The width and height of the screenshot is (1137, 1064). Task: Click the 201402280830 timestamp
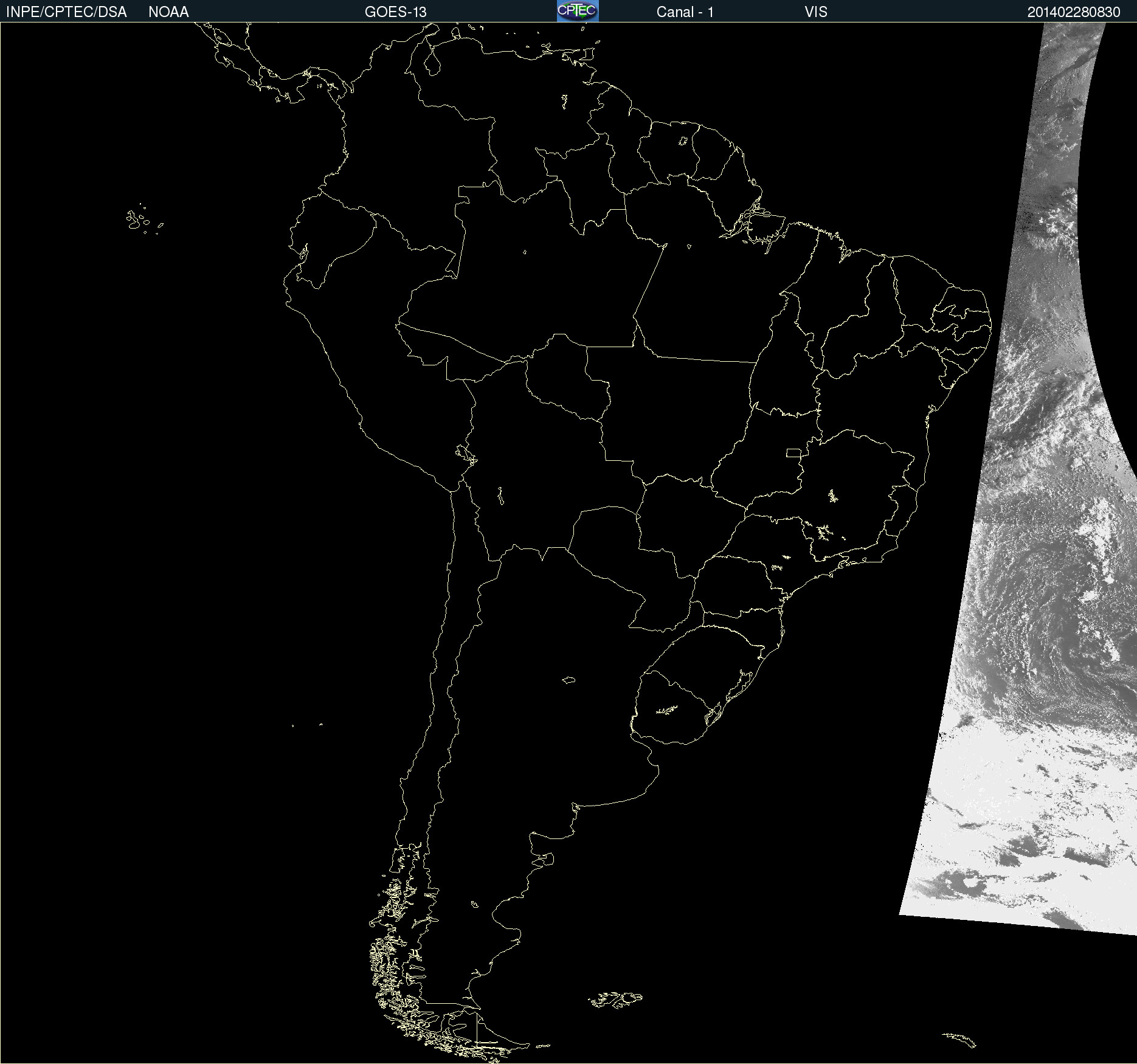[1073, 12]
